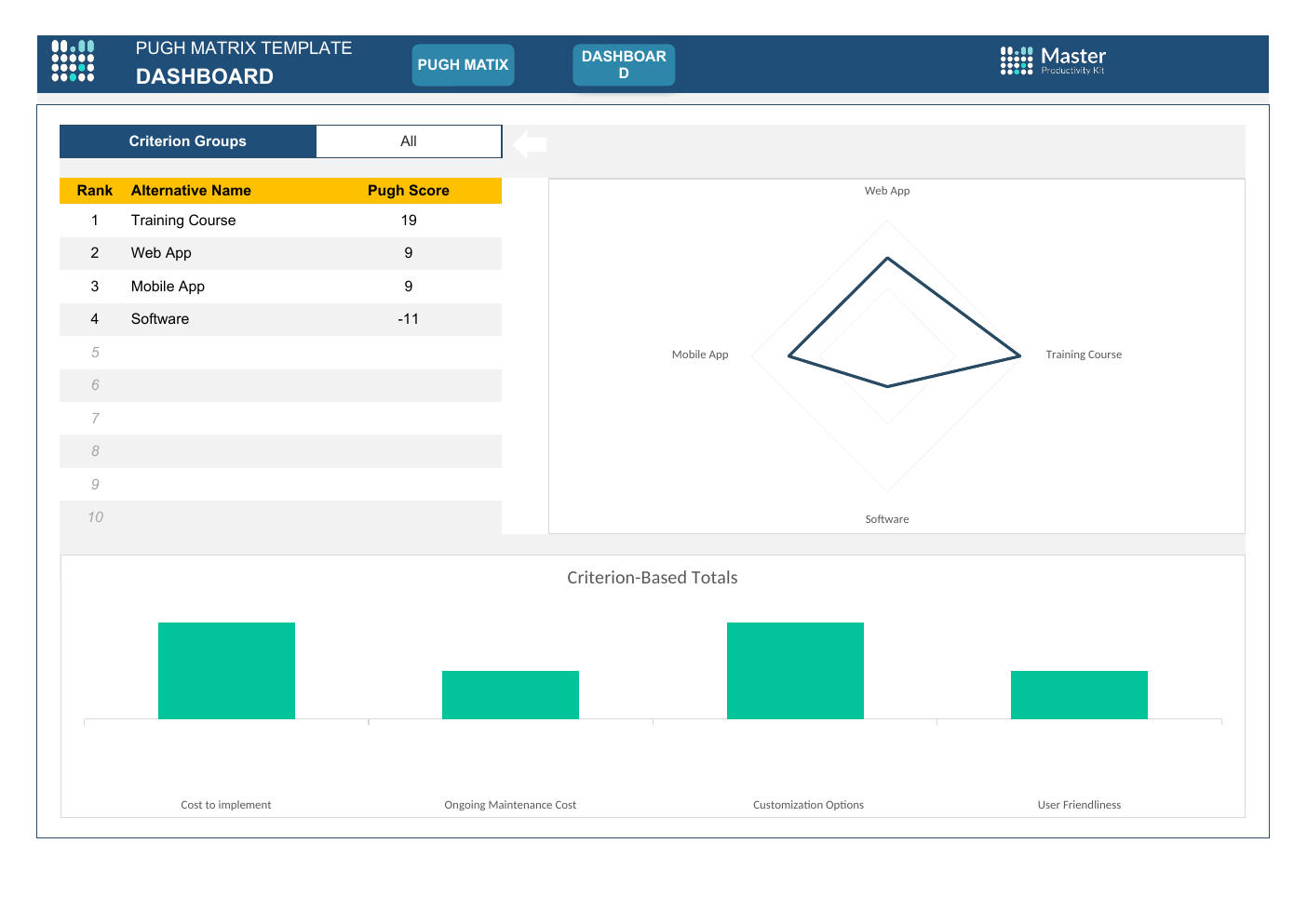The height and width of the screenshot is (924, 1307).
Task: Select the Cost to implement bar
Action: tap(226, 671)
